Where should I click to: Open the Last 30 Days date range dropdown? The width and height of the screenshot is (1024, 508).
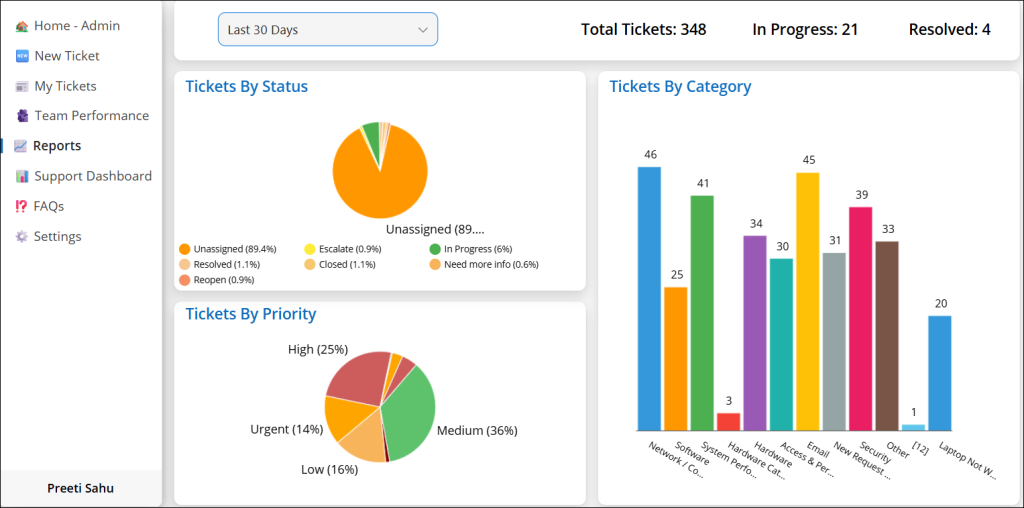(x=328, y=29)
